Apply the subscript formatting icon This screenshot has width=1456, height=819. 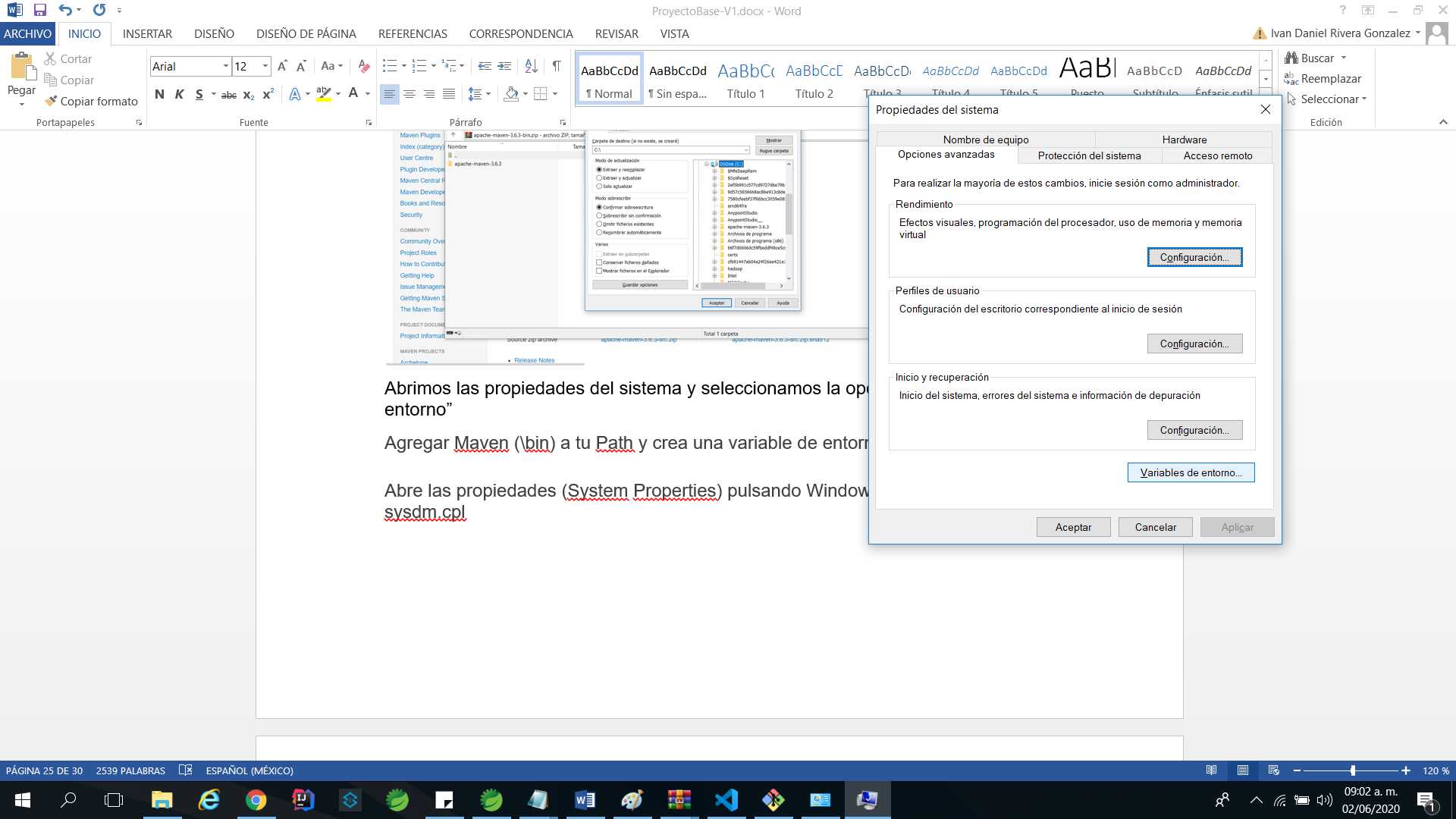point(249,94)
